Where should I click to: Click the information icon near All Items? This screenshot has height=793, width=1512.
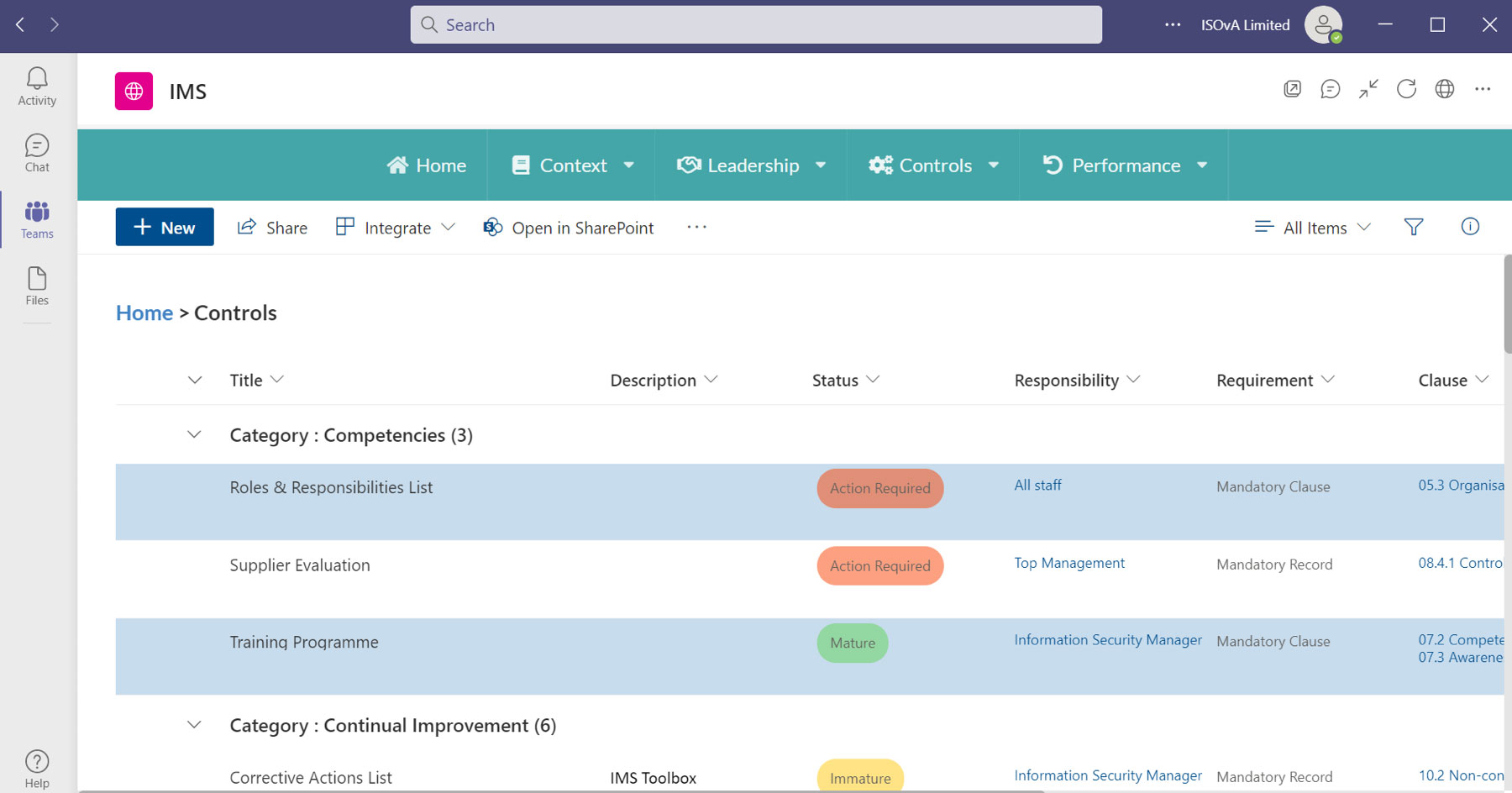pos(1469,227)
